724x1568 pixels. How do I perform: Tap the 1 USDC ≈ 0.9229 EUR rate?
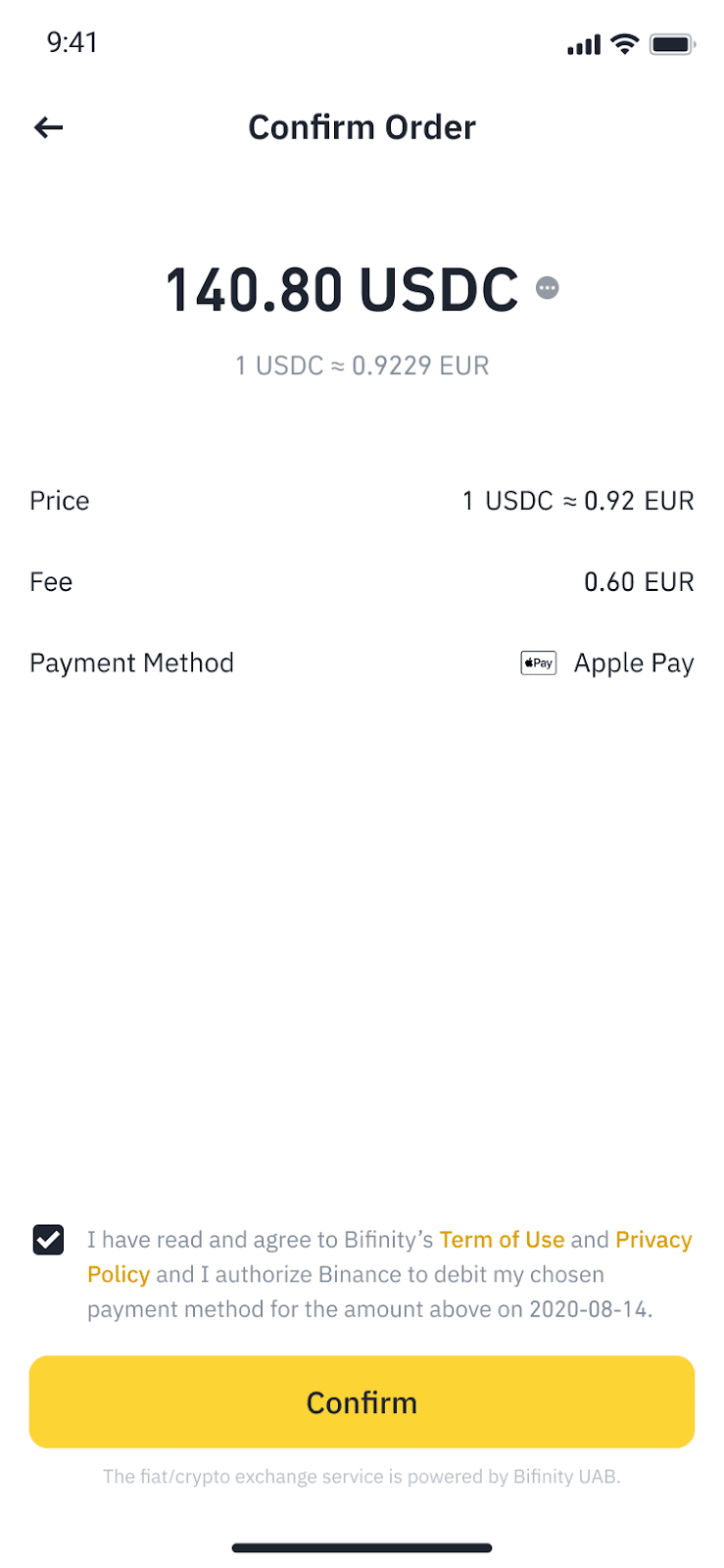362,366
